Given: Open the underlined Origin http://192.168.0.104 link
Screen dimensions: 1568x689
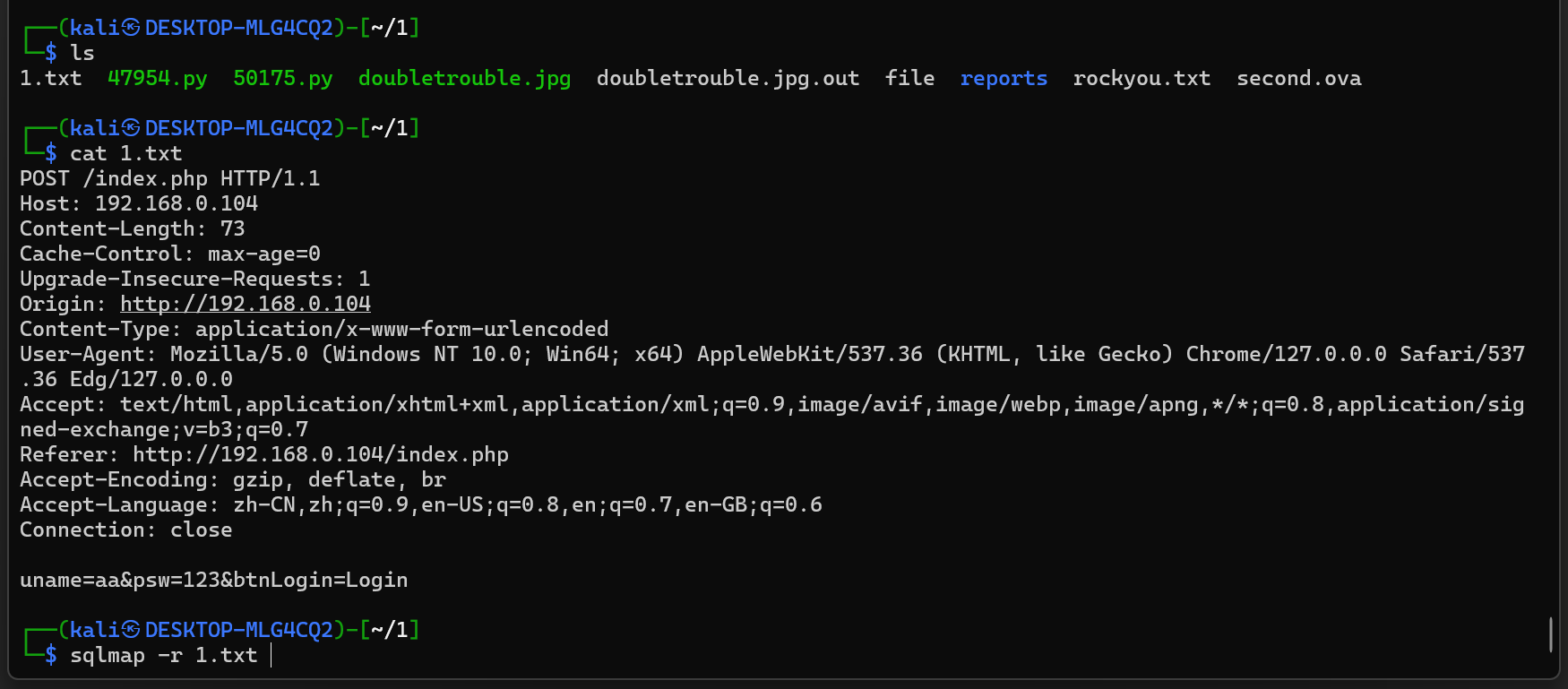Looking at the screenshot, I should pyautogui.click(x=246, y=305).
